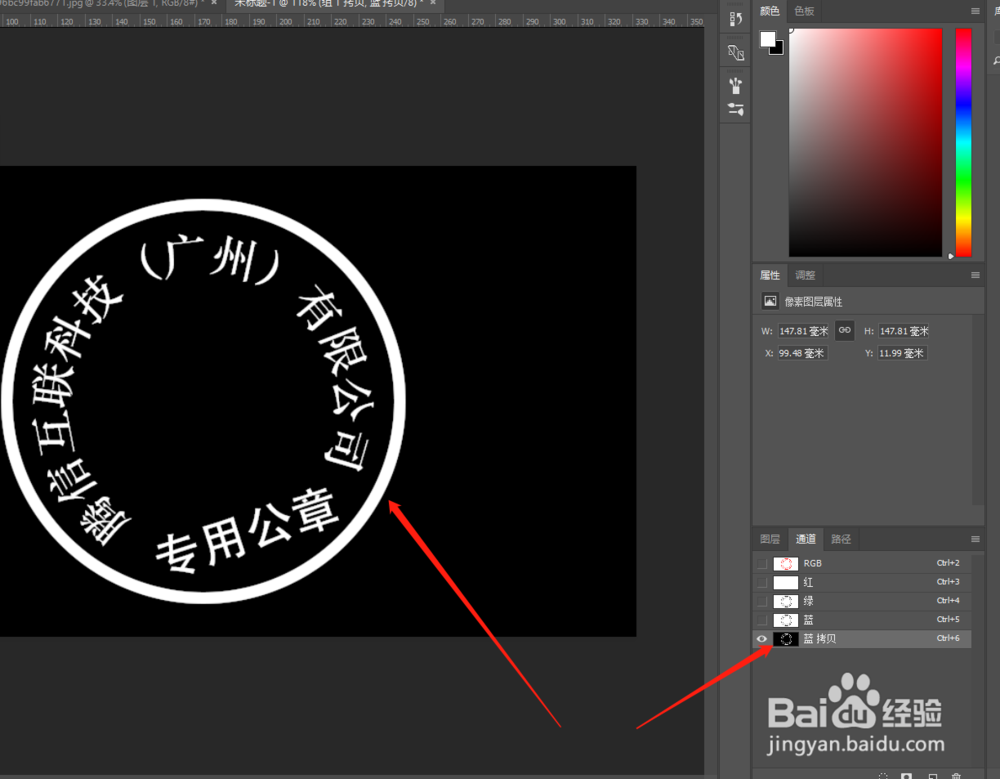Viewport: 1000px width, 779px height.
Task: Open the History panel icon
Action: [735, 19]
